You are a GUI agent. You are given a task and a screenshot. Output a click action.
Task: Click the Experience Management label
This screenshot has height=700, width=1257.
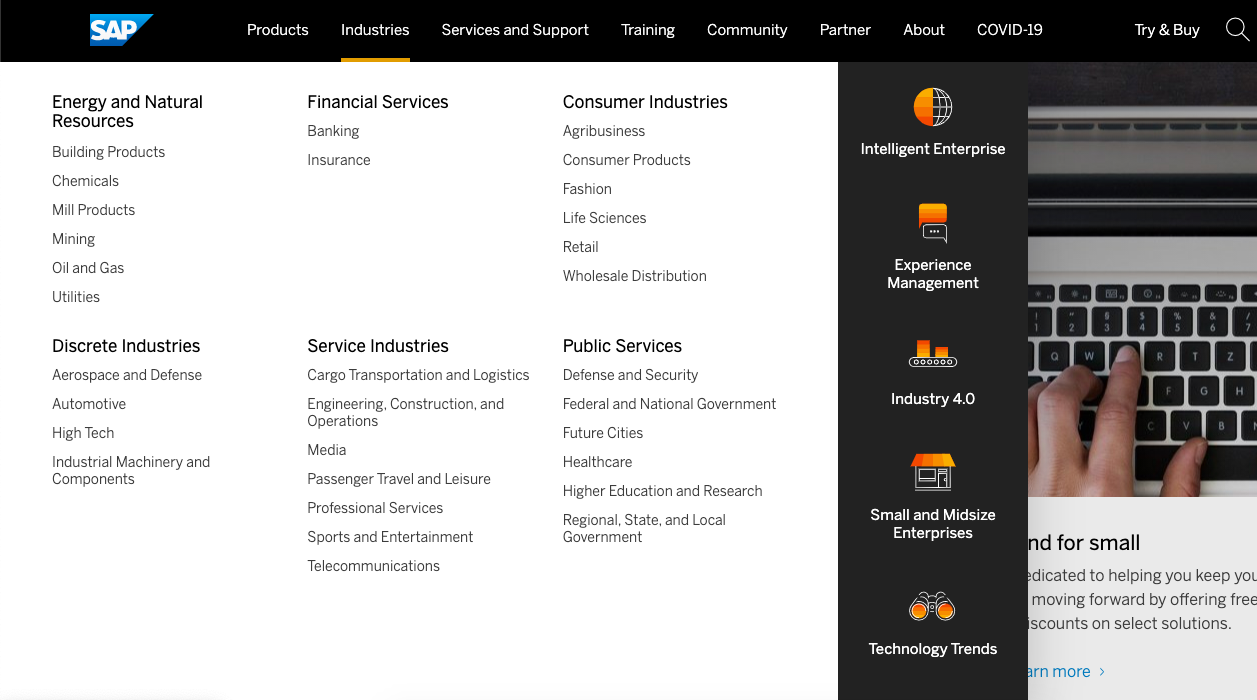click(x=933, y=274)
